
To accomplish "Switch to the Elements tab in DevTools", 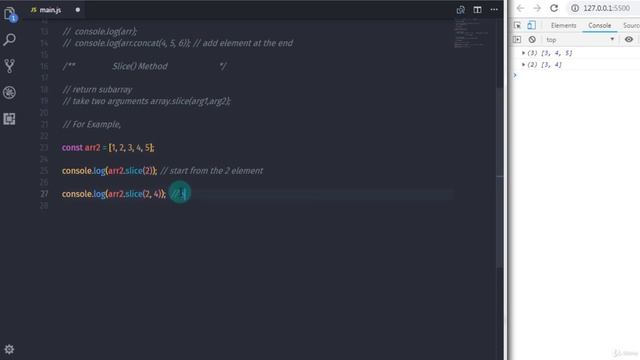I will (563, 25).
